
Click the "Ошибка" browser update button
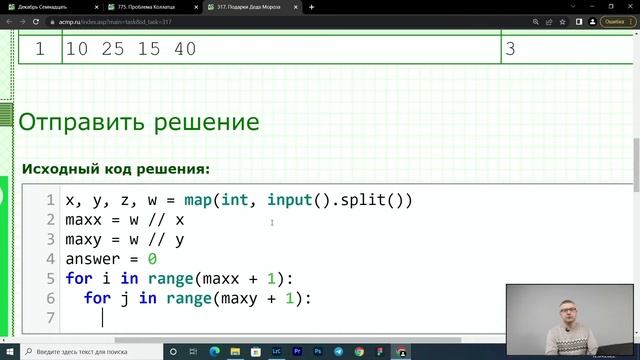tap(618, 22)
